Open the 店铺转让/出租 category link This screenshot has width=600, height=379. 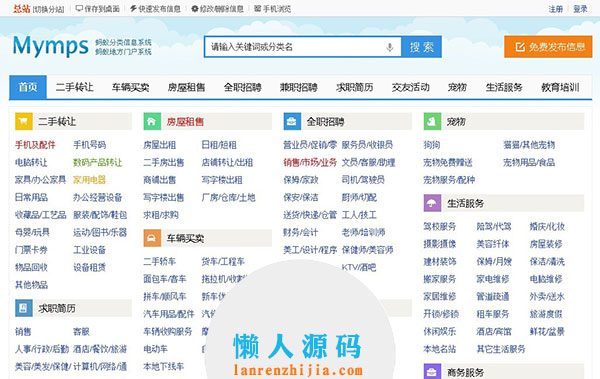coord(227,162)
